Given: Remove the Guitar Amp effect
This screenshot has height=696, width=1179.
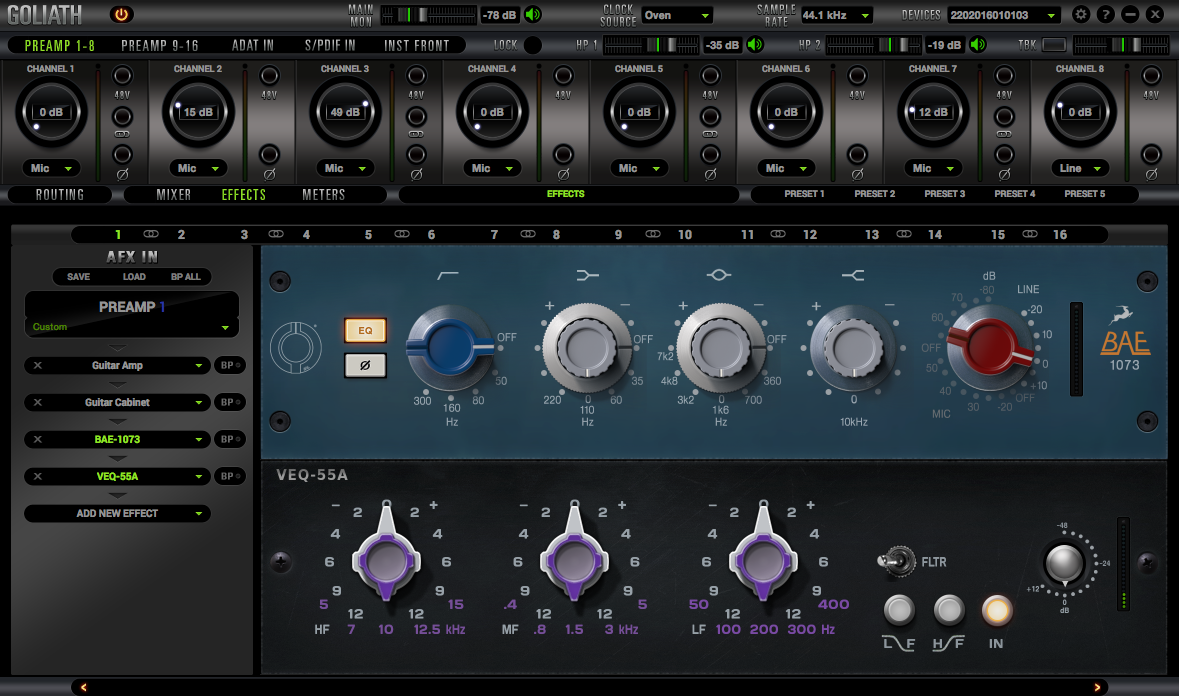Looking at the screenshot, I should pyautogui.click(x=38, y=365).
